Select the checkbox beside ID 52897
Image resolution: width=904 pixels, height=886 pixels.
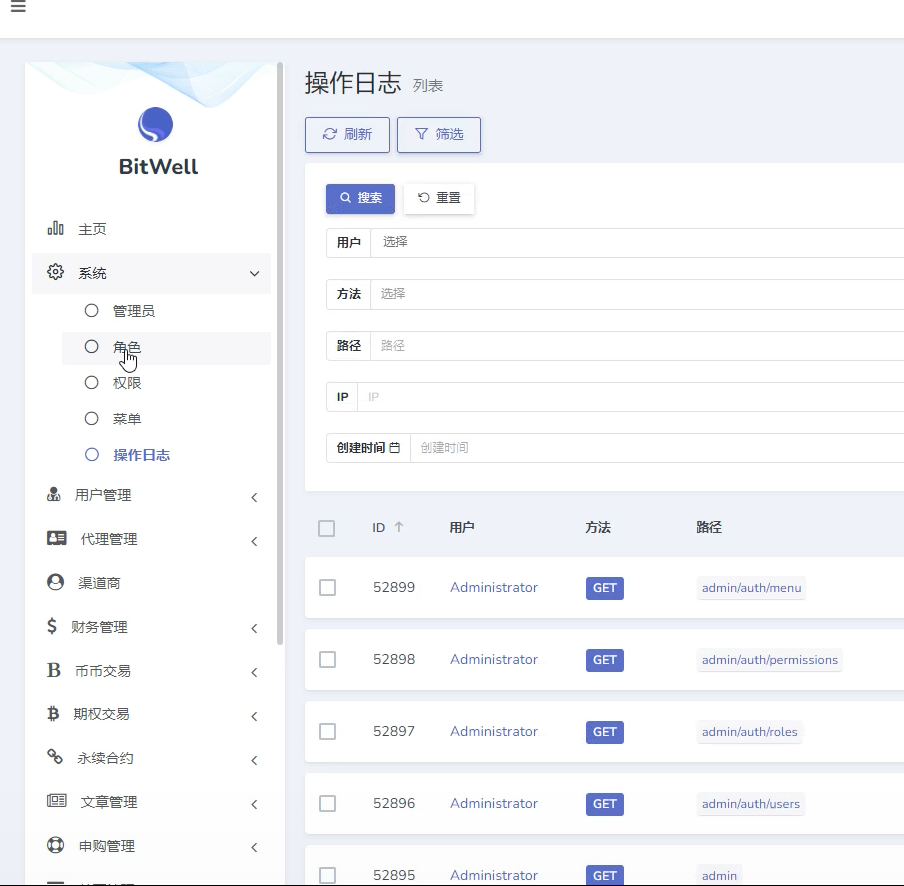pos(327,732)
